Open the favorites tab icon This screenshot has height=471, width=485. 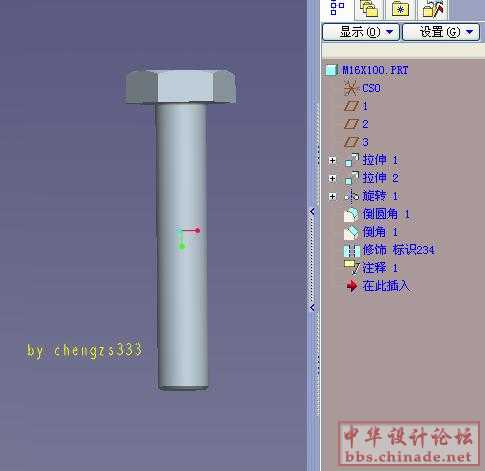pos(433,9)
